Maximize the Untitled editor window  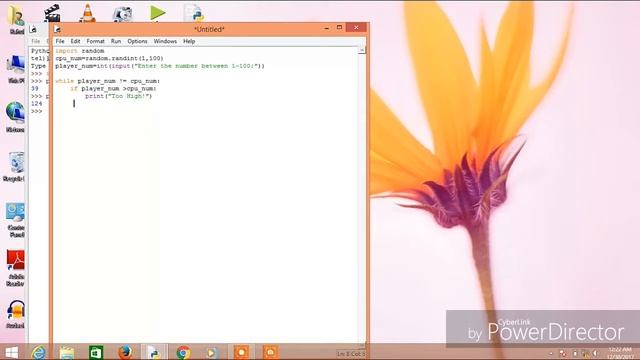point(339,28)
